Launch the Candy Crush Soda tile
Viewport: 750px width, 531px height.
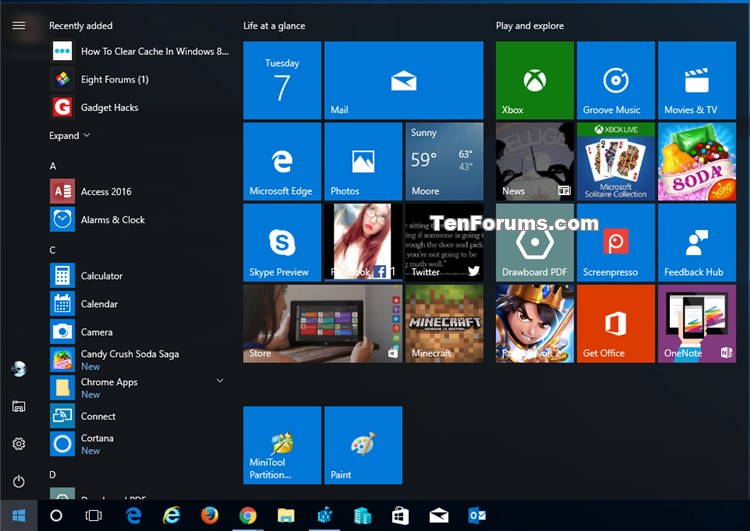pyautogui.click(x=697, y=161)
